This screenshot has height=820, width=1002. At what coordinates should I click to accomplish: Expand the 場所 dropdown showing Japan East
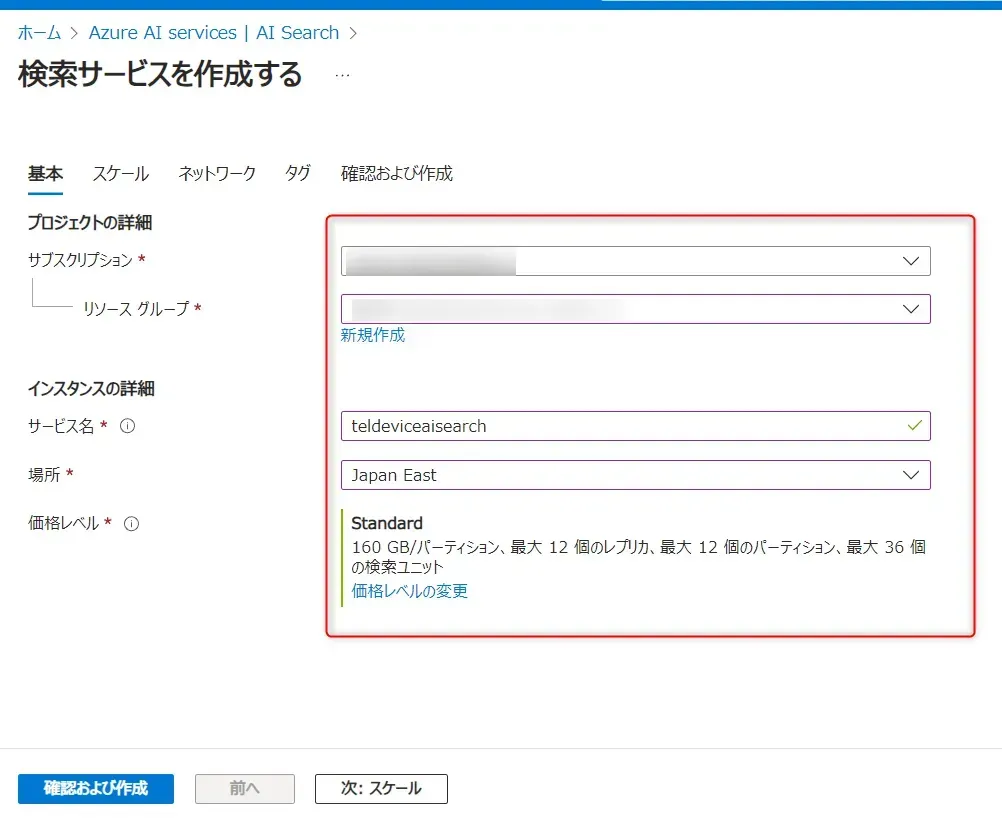(635, 475)
